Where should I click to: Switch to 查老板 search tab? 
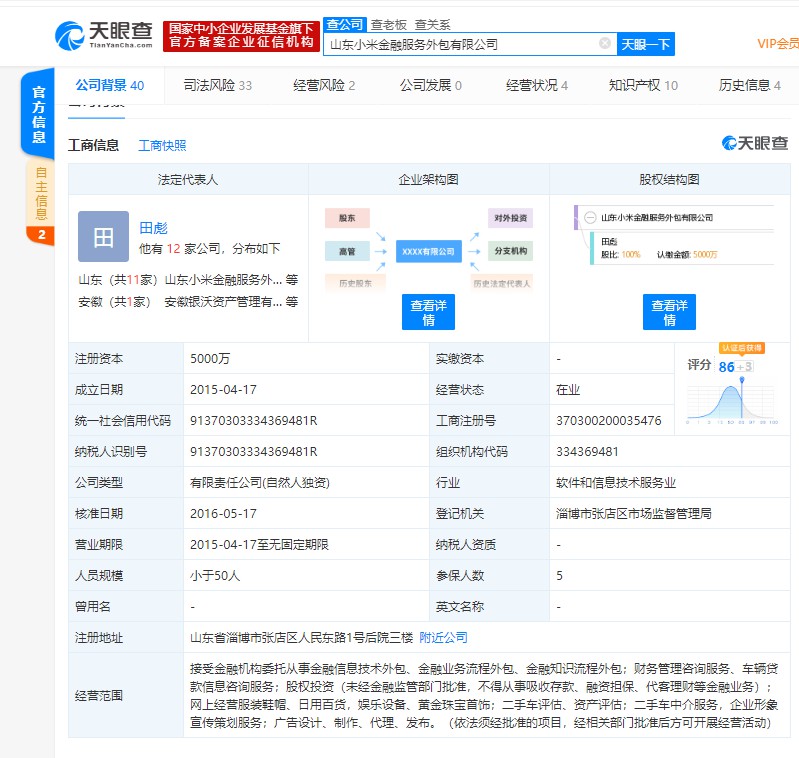tap(389, 24)
